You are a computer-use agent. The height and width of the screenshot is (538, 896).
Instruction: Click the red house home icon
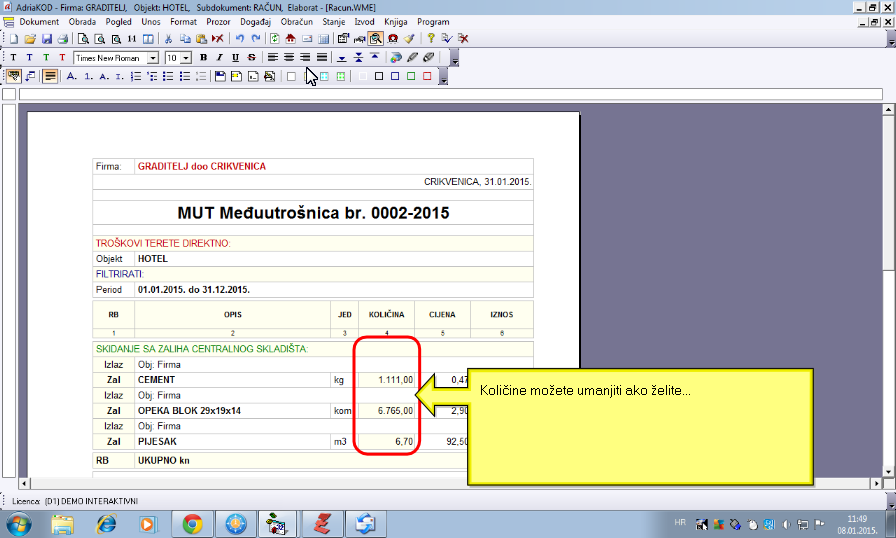[x=291, y=39]
